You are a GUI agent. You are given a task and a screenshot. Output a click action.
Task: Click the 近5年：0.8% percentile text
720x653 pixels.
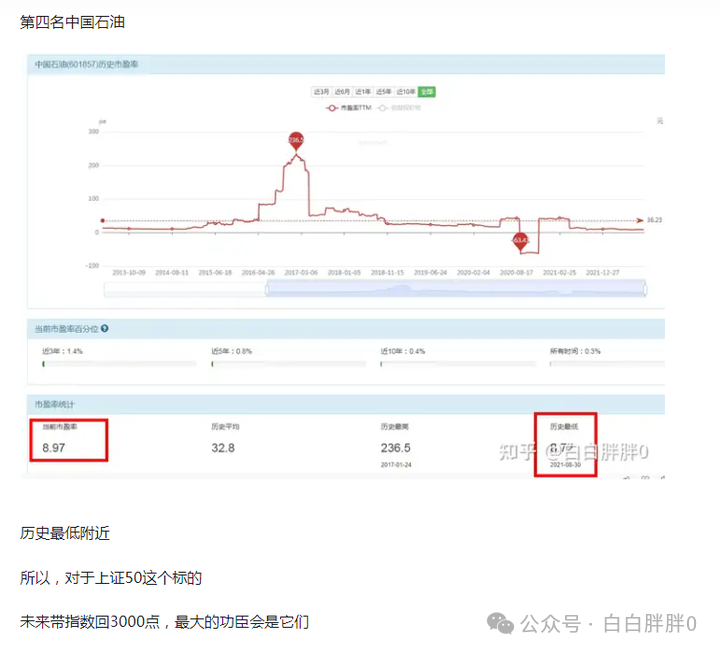[232, 351]
